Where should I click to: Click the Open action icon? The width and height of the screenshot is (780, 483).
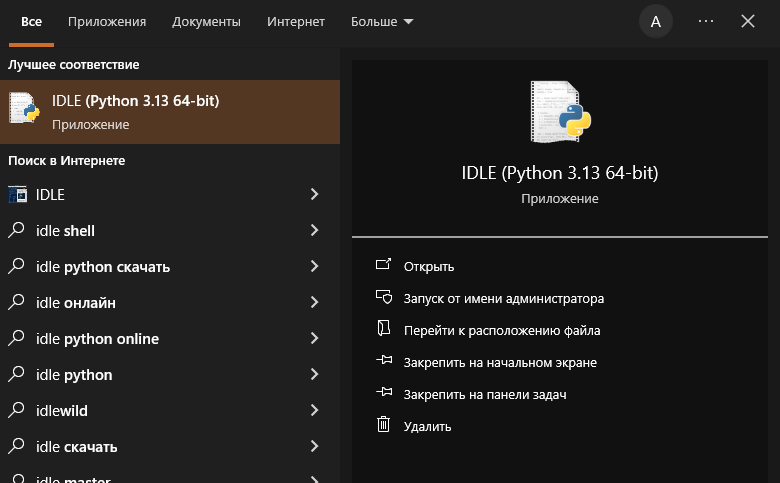[384, 265]
